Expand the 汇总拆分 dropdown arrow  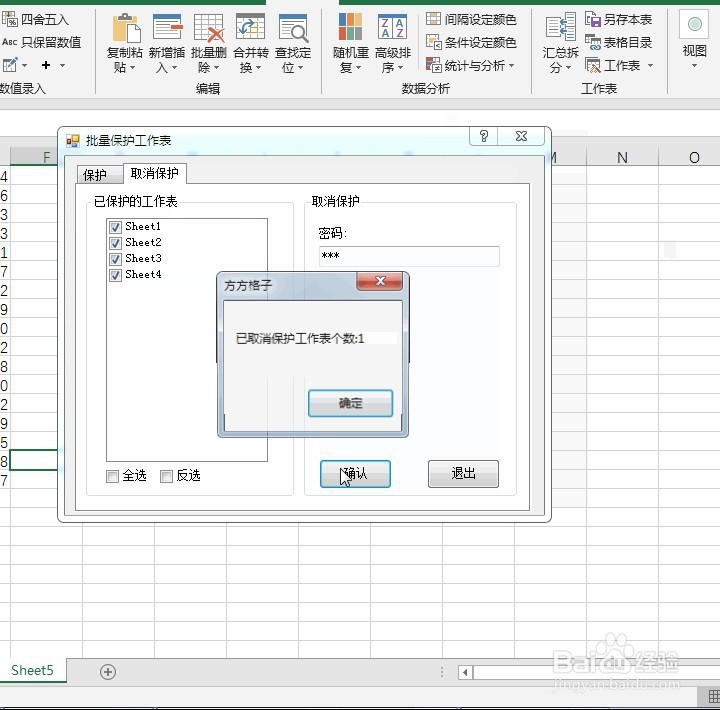tap(568, 68)
